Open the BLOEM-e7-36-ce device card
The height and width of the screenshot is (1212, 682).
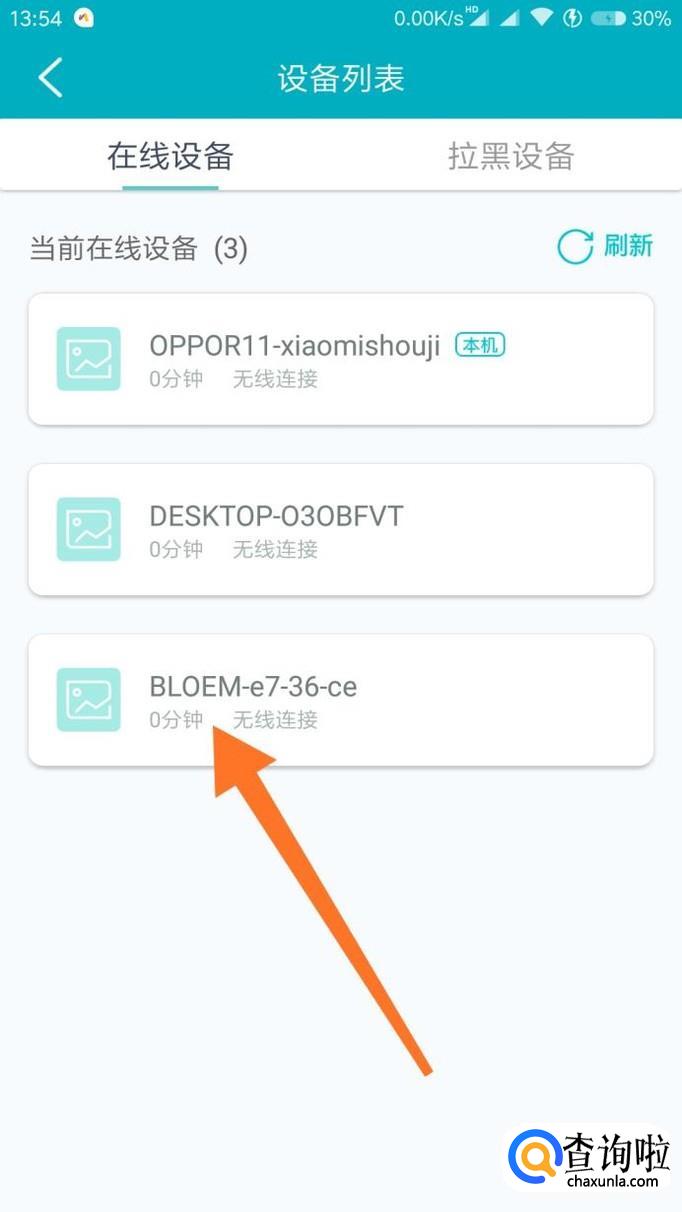point(341,699)
